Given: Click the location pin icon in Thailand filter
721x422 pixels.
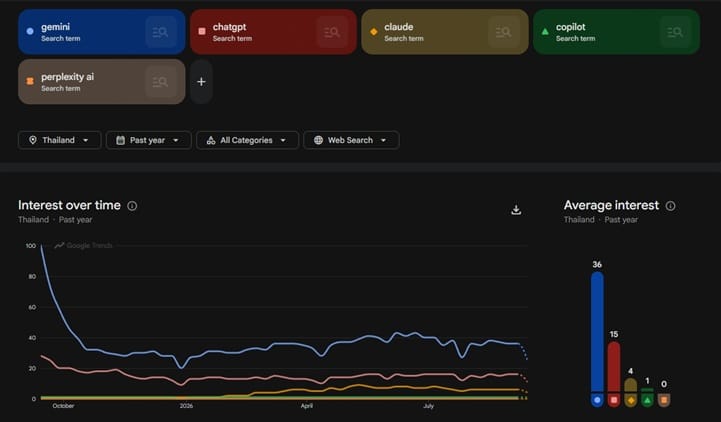Looking at the screenshot, I should [33, 140].
